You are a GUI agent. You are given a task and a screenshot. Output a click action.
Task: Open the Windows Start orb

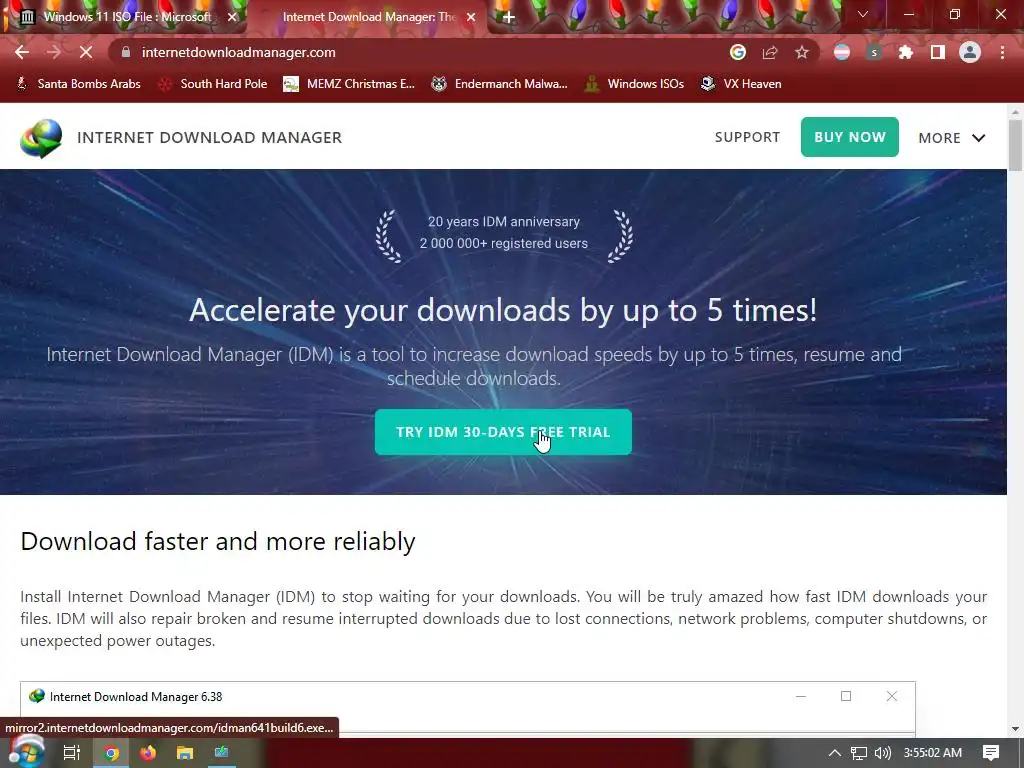pyautogui.click(x=26, y=752)
